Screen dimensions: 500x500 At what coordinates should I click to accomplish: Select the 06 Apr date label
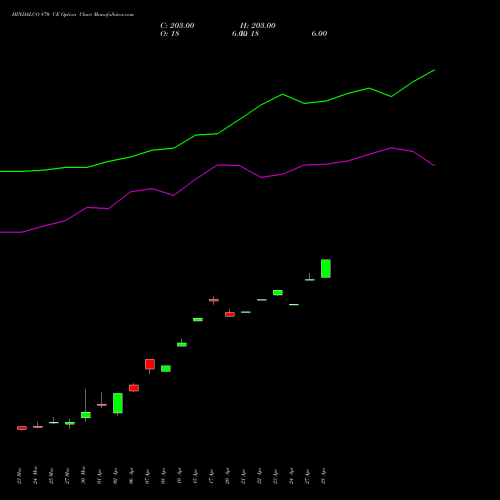(132, 477)
